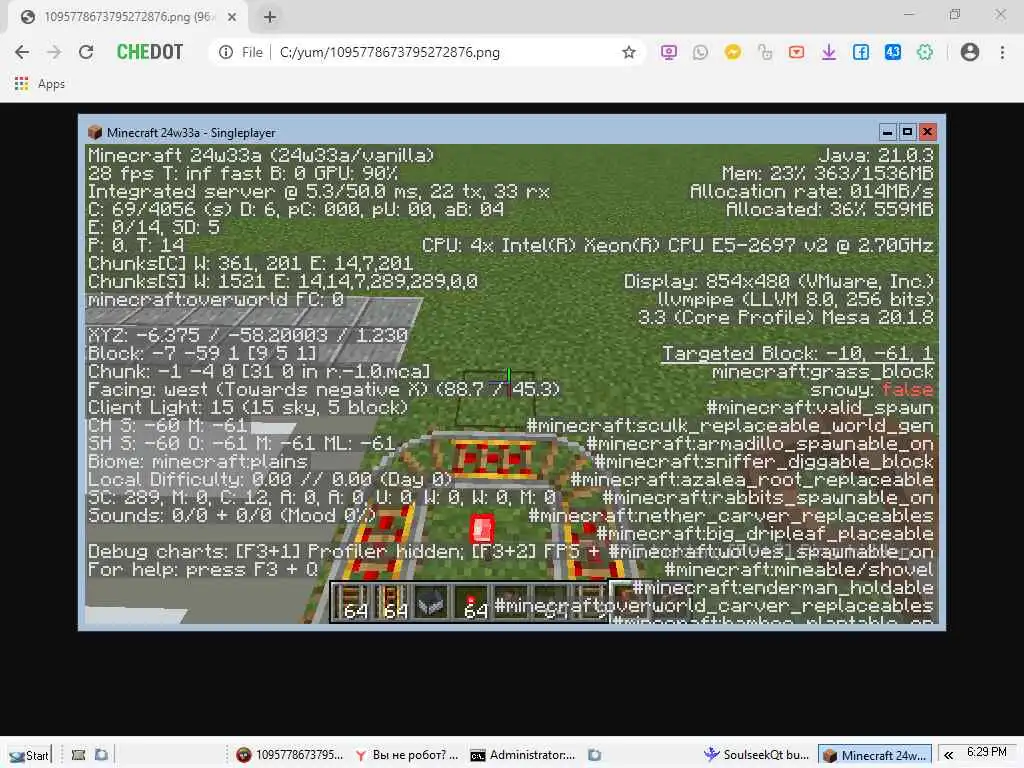Close the 1095778673795272876.png browser tab

click(232, 17)
